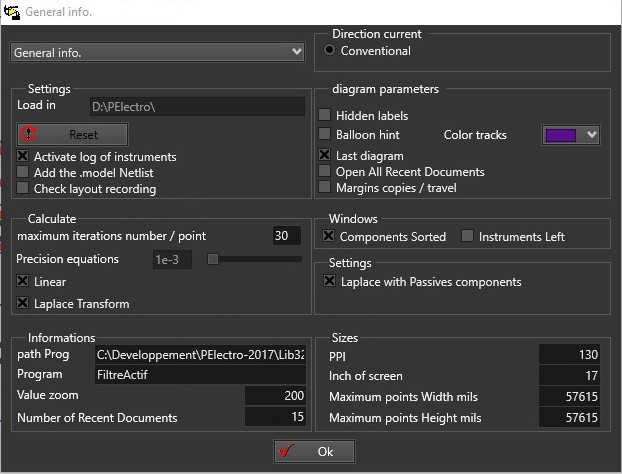622x474 pixels.
Task: Toggle the Hidden labels checkbox
Action: pos(324,115)
